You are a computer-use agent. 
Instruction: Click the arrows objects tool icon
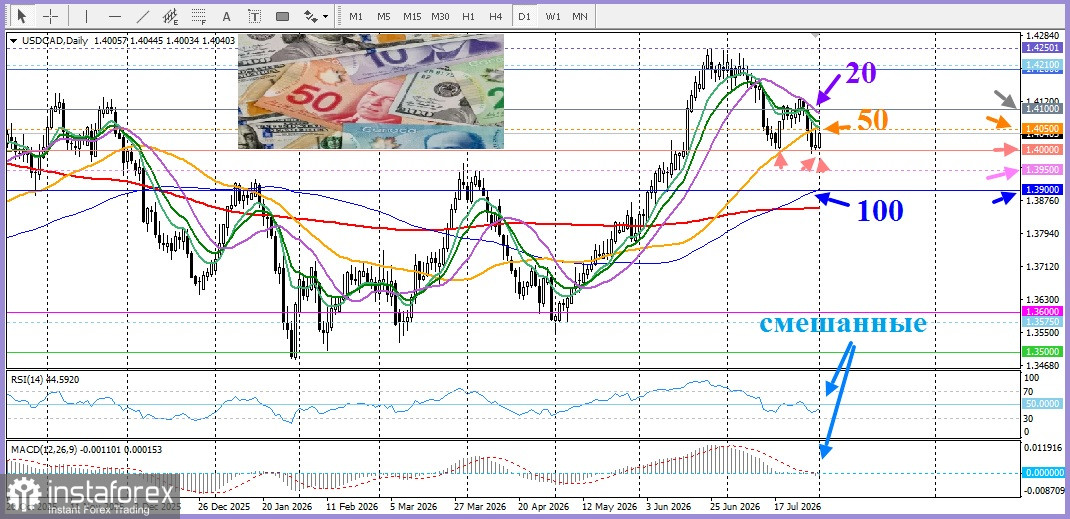[310, 16]
